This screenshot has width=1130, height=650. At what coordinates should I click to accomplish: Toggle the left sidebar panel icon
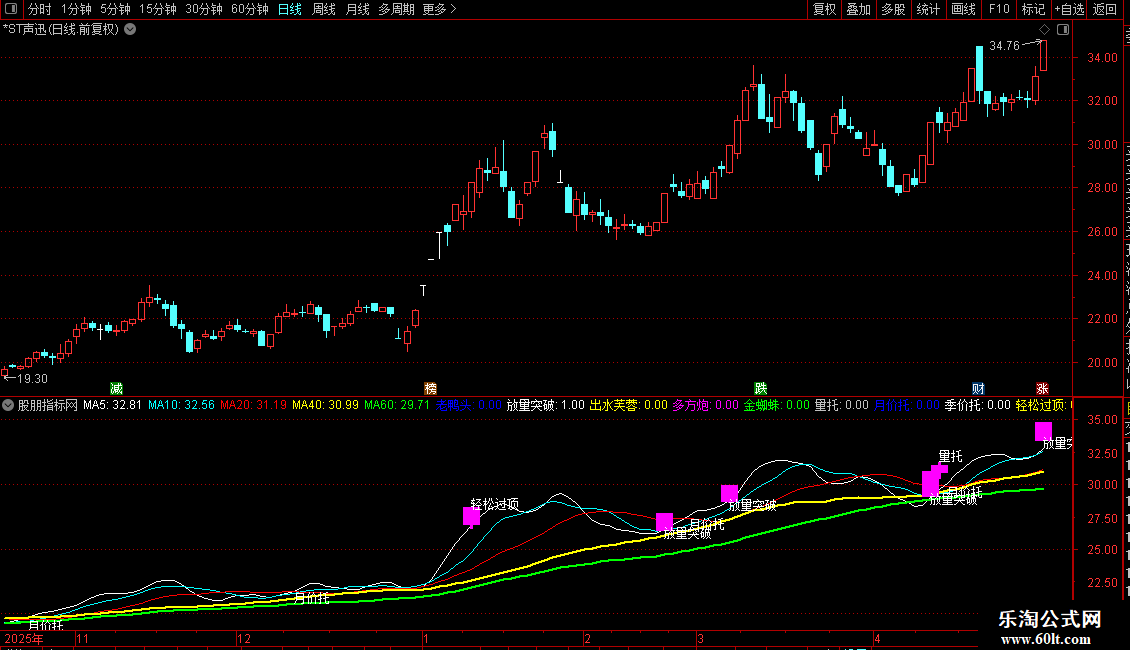point(11,9)
